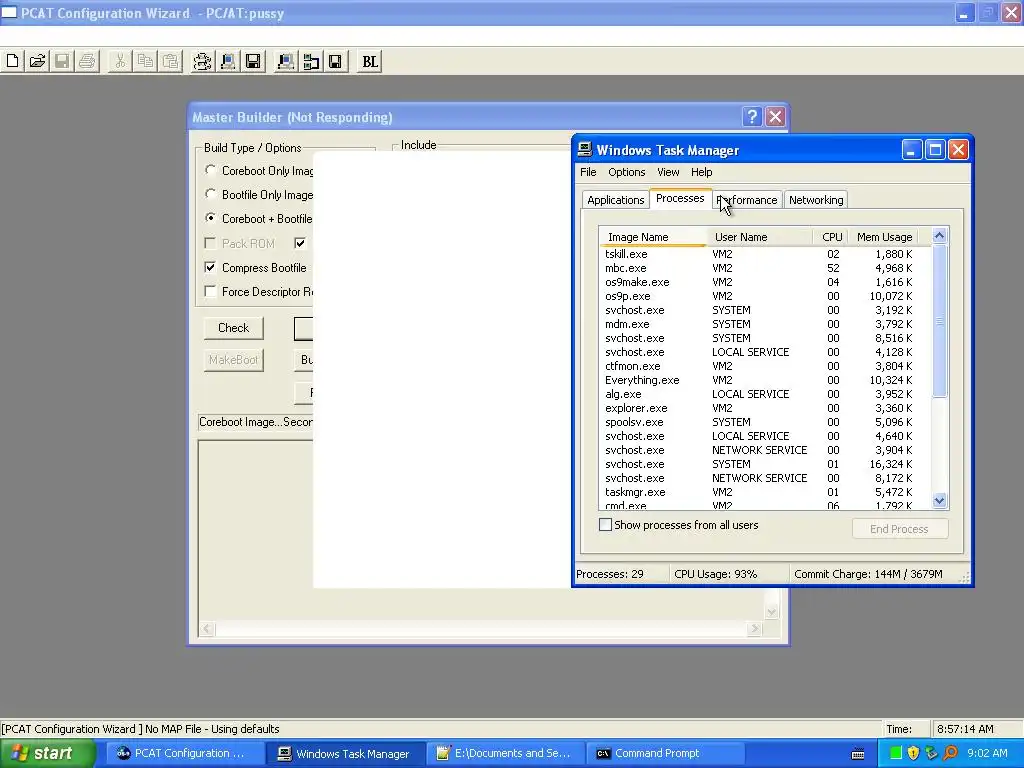Click the Task Manager process list scroll-up arrow
The height and width of the screenshot is (768, 1024).
point(940,236)
